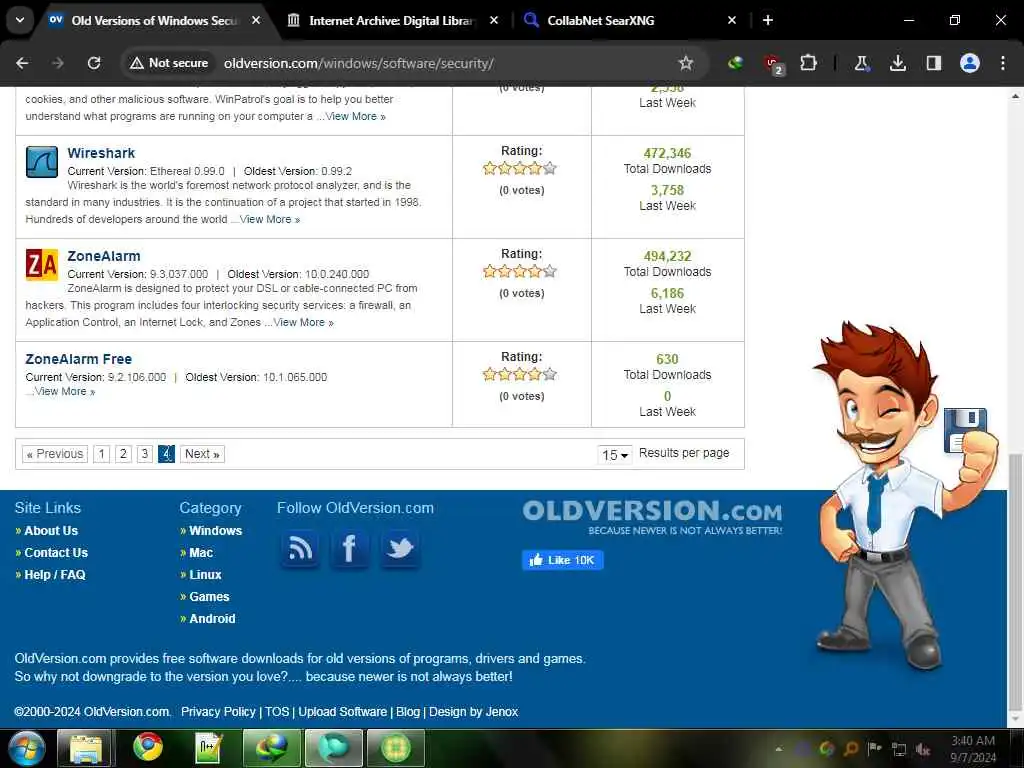Select the Linux category footer link
This screenshot has height=768, width=1024.
pyautogui.click(x=205, y=575)
